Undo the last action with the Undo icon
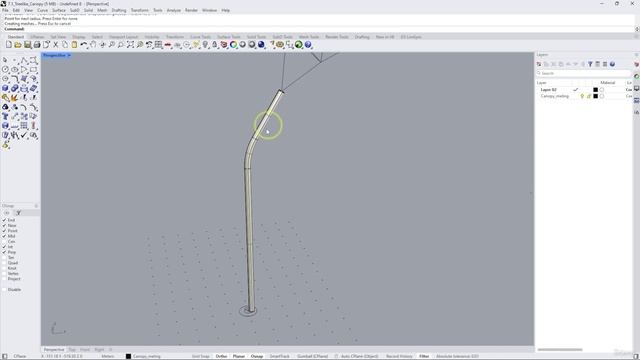Image resolution: width=640 pixels, height=360 pixels. tap(84, 44)
